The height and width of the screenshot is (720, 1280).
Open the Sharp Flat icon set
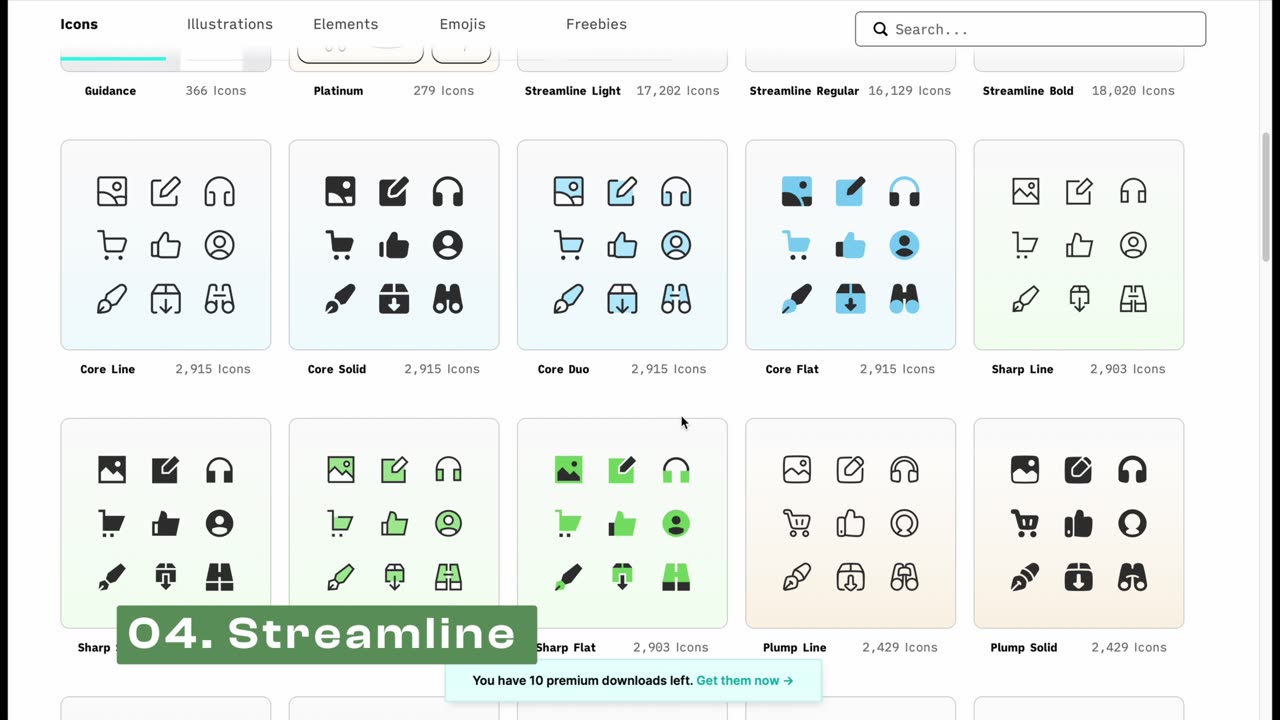622,523
